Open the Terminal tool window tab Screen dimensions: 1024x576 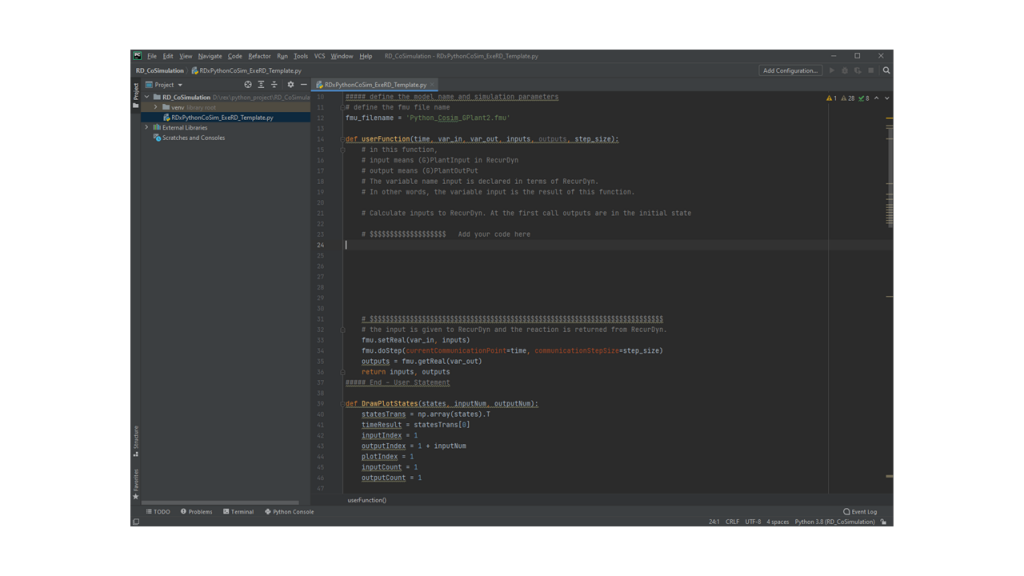[x=239, y=512]
